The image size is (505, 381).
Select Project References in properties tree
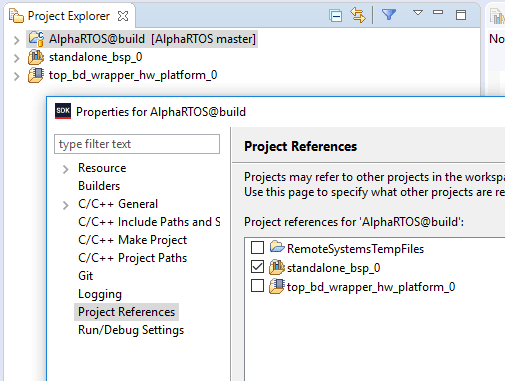[x=126, y=312]
